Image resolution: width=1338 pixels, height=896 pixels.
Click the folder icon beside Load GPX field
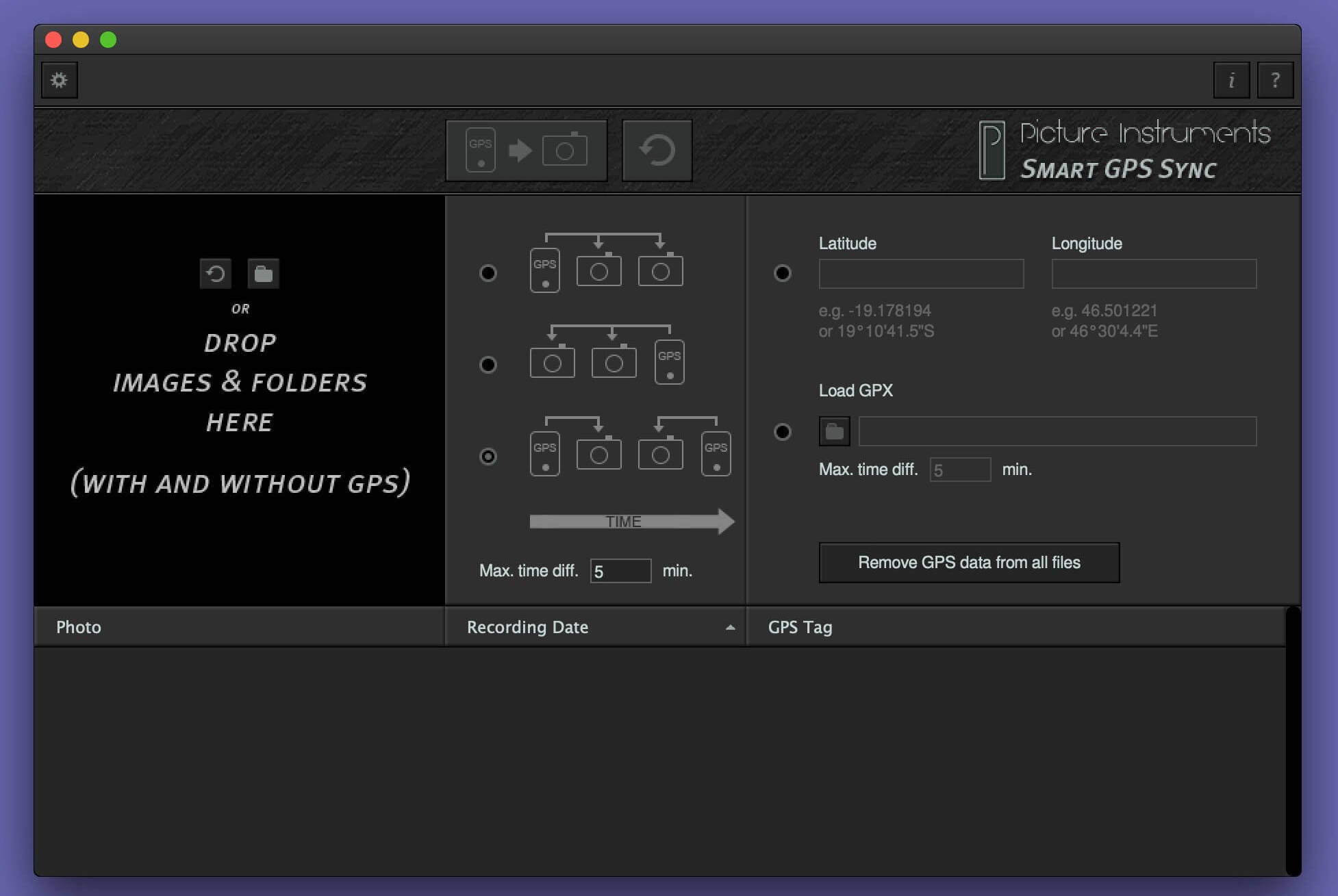(x=835, y=431)
